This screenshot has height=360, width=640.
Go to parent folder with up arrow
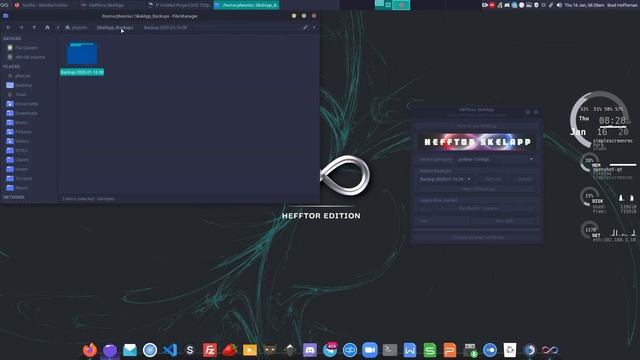(x=34, y=27)
